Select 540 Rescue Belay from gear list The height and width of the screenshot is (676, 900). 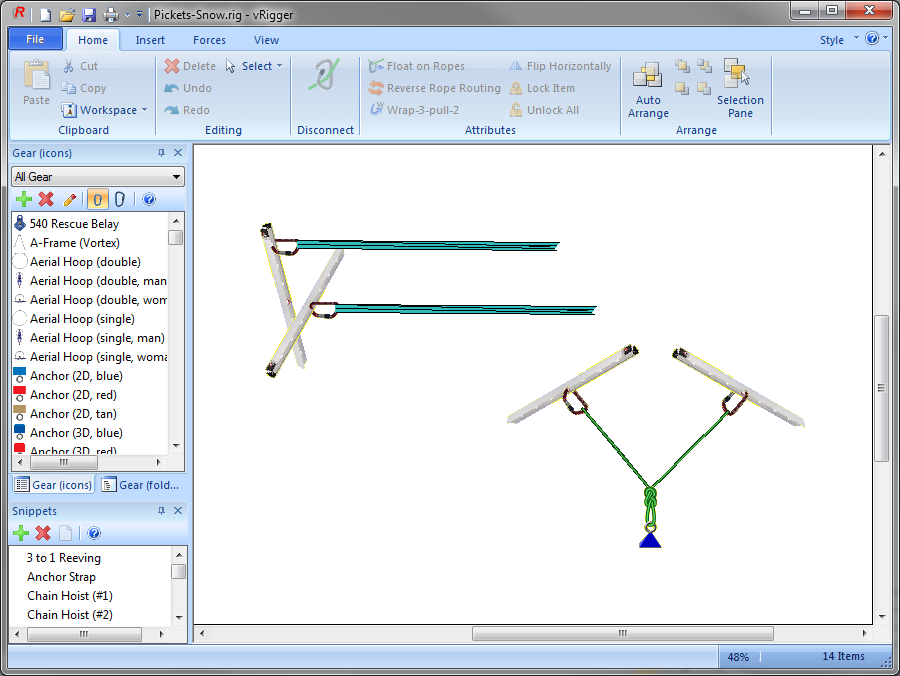click(x=74, y=224)
